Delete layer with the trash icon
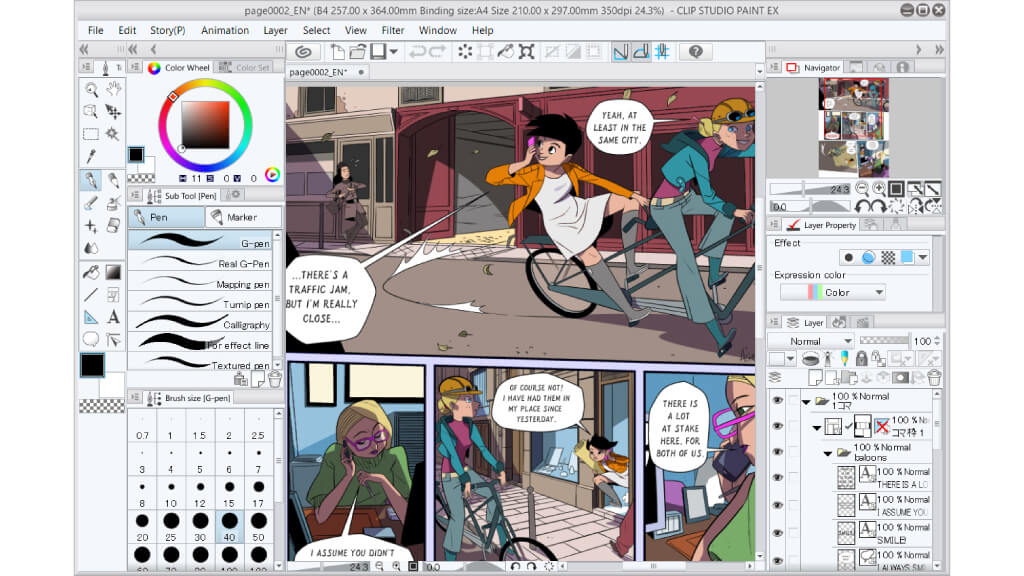1024x576 pixels. pos(934,377)
